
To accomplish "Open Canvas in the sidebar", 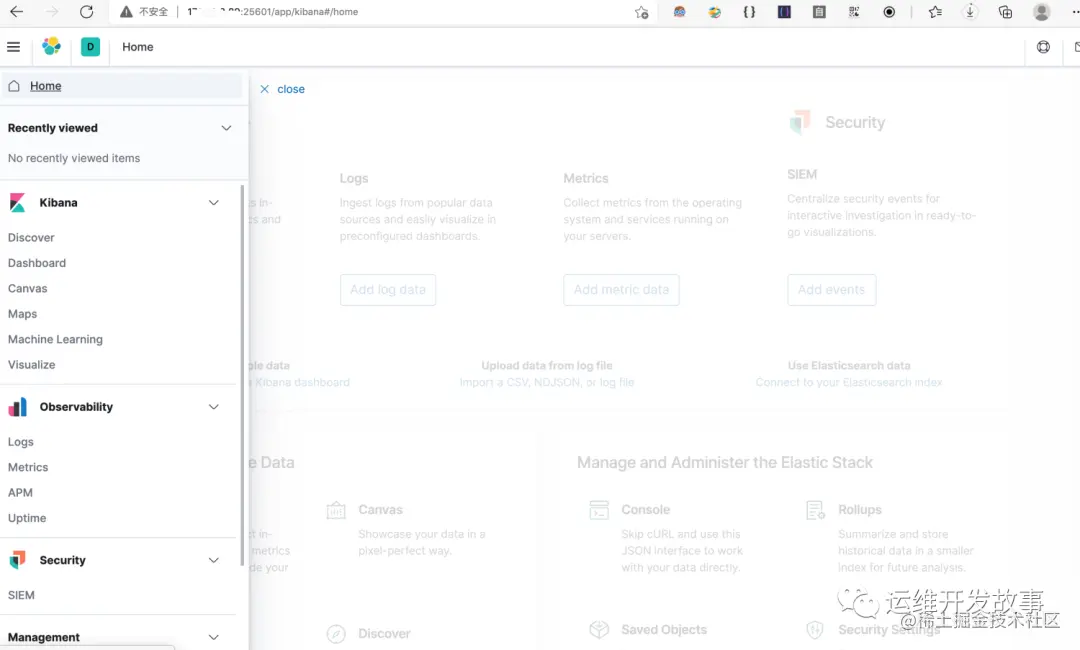I will tap(28, 289).
